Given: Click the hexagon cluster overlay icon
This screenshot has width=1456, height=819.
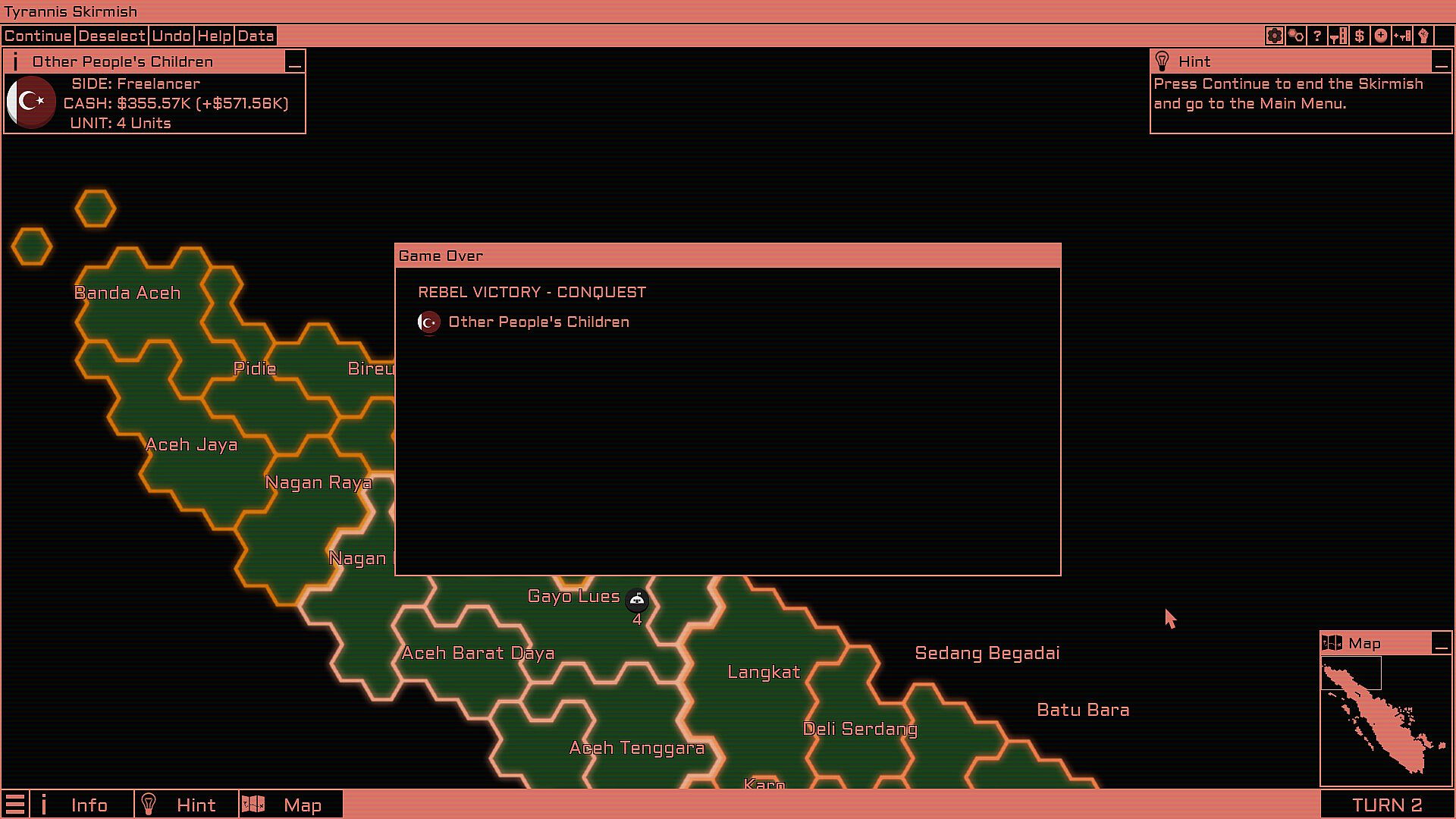Looking at the screenshot, I should 1275,36.
